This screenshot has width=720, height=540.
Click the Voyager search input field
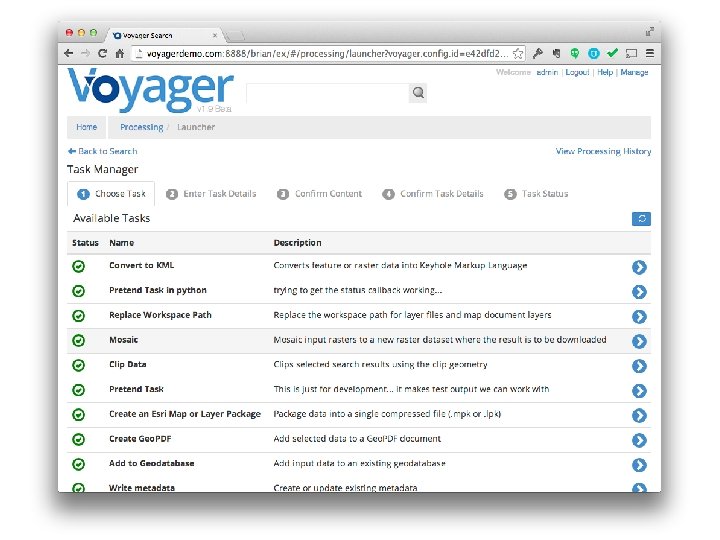point(327,93)
